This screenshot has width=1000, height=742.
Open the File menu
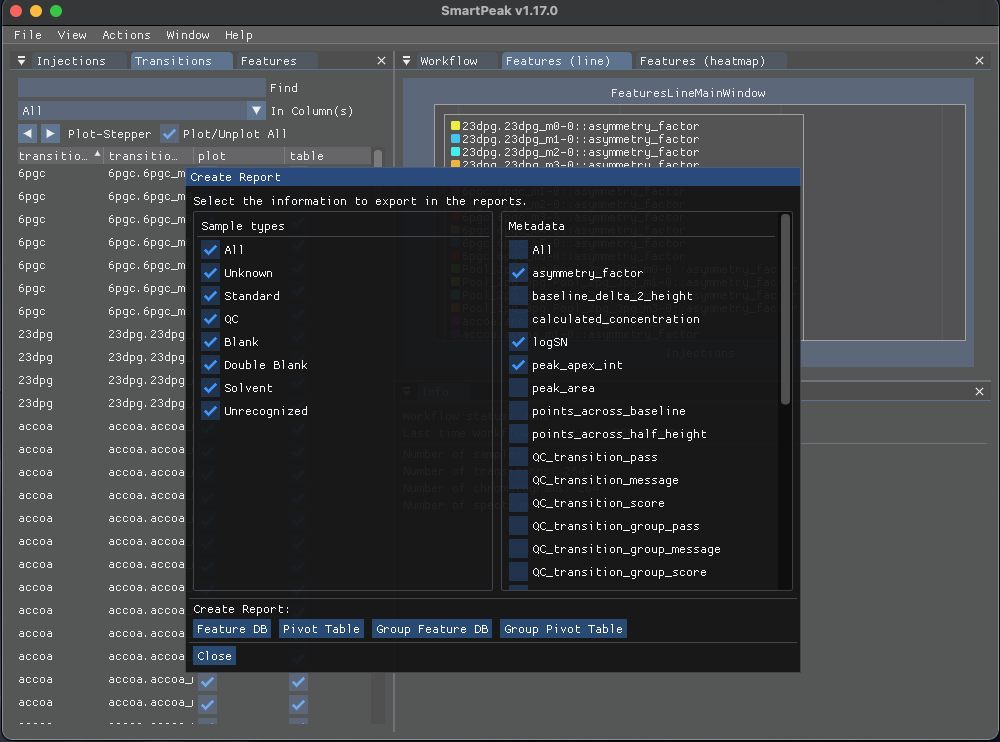coord(27,35)
